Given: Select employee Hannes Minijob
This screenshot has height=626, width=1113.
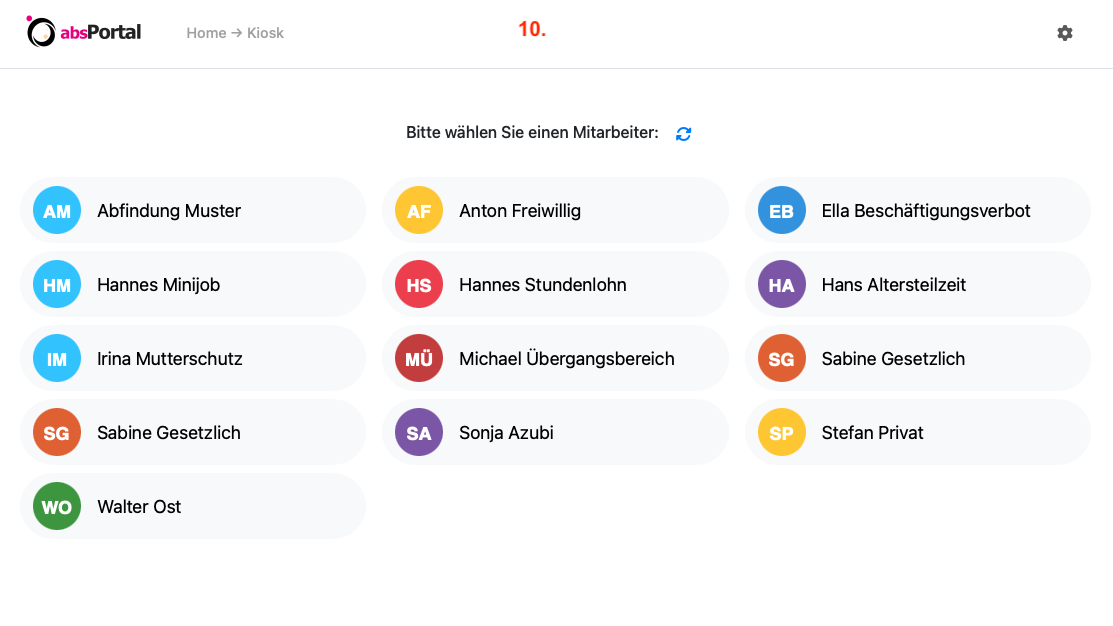Looking at the screenshot, I should [x=193, y=285].
